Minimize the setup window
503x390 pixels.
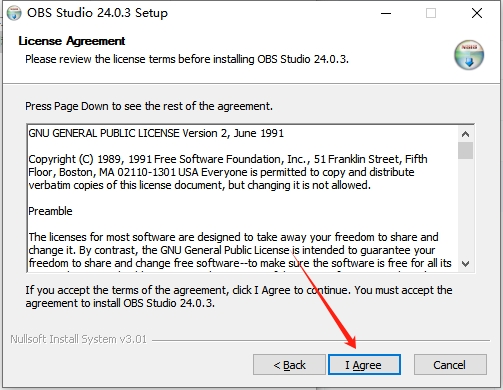pos(386,13)
